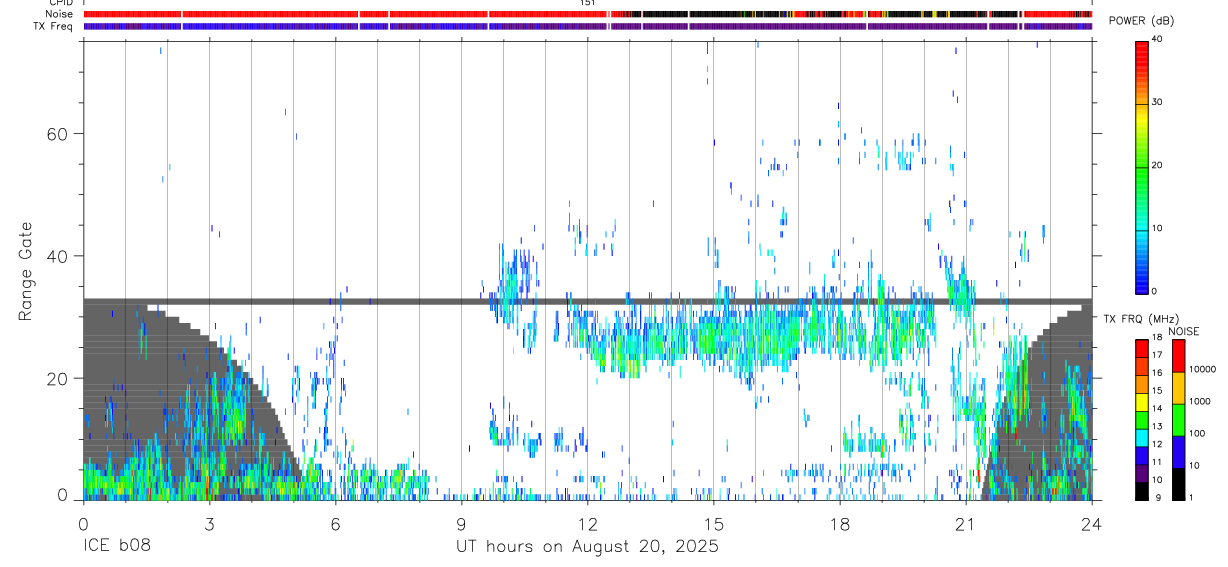Click the 3 hour tick on the UT axis
1228x567 pixels.
click(x=209, y=524)
